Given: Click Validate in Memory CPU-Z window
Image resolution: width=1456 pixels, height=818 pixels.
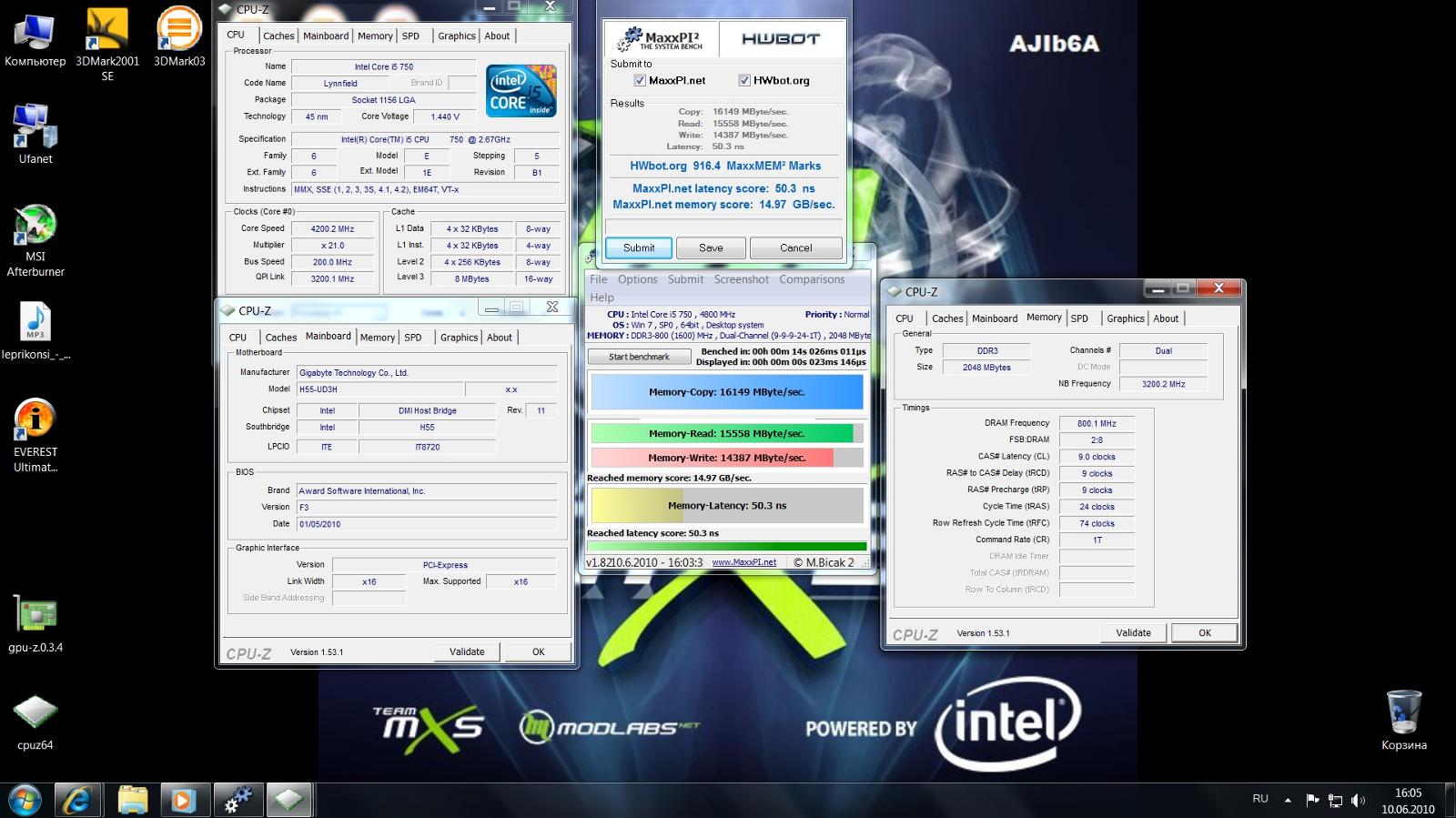Looking at the screenshot, I should point(1133,632).
